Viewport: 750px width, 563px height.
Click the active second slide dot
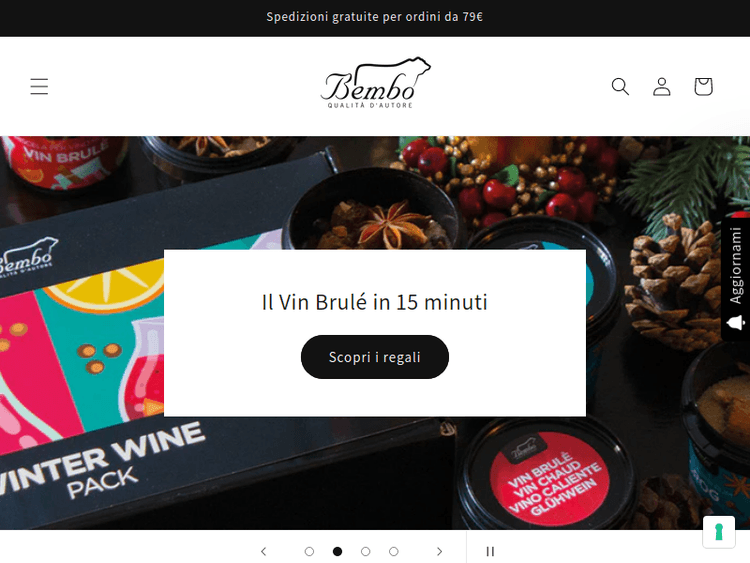[x=337, y=552]
